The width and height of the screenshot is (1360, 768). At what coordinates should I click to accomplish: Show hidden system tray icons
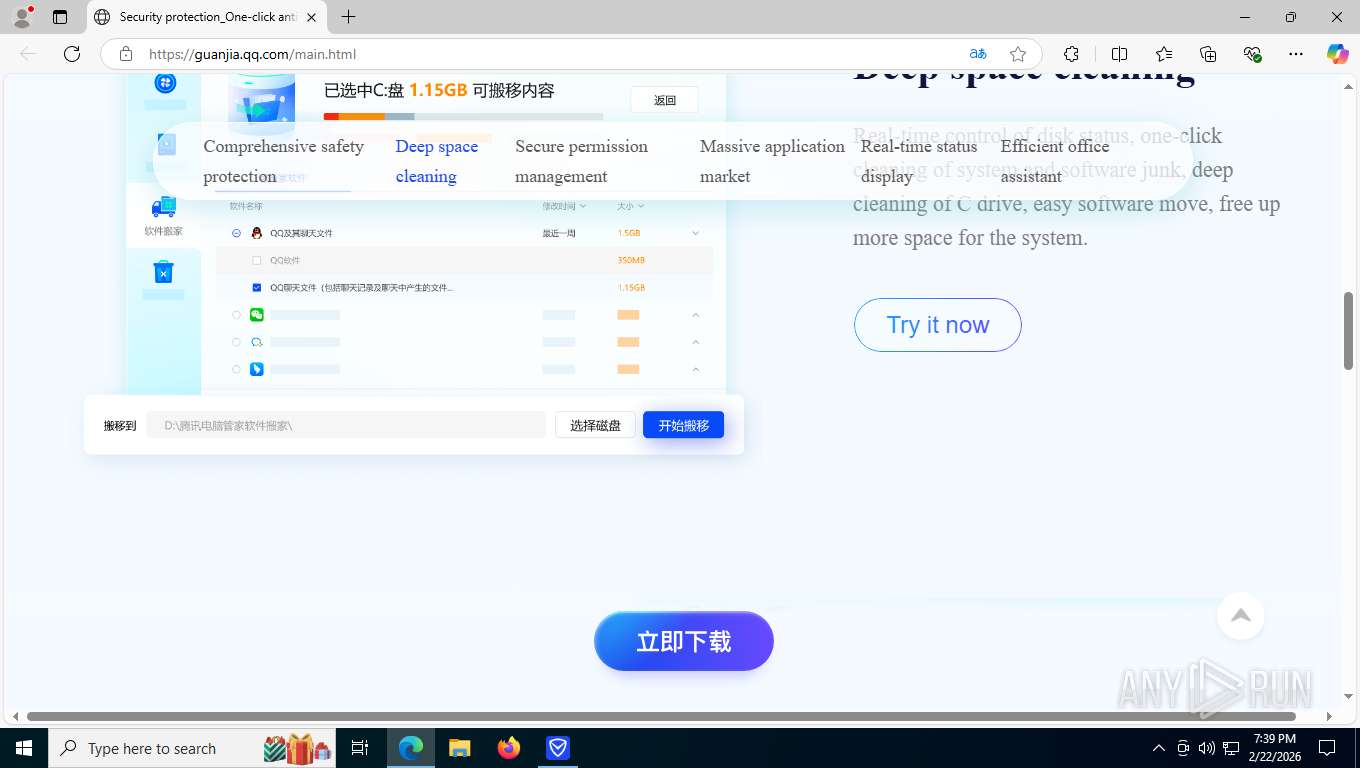(1158, 748)
